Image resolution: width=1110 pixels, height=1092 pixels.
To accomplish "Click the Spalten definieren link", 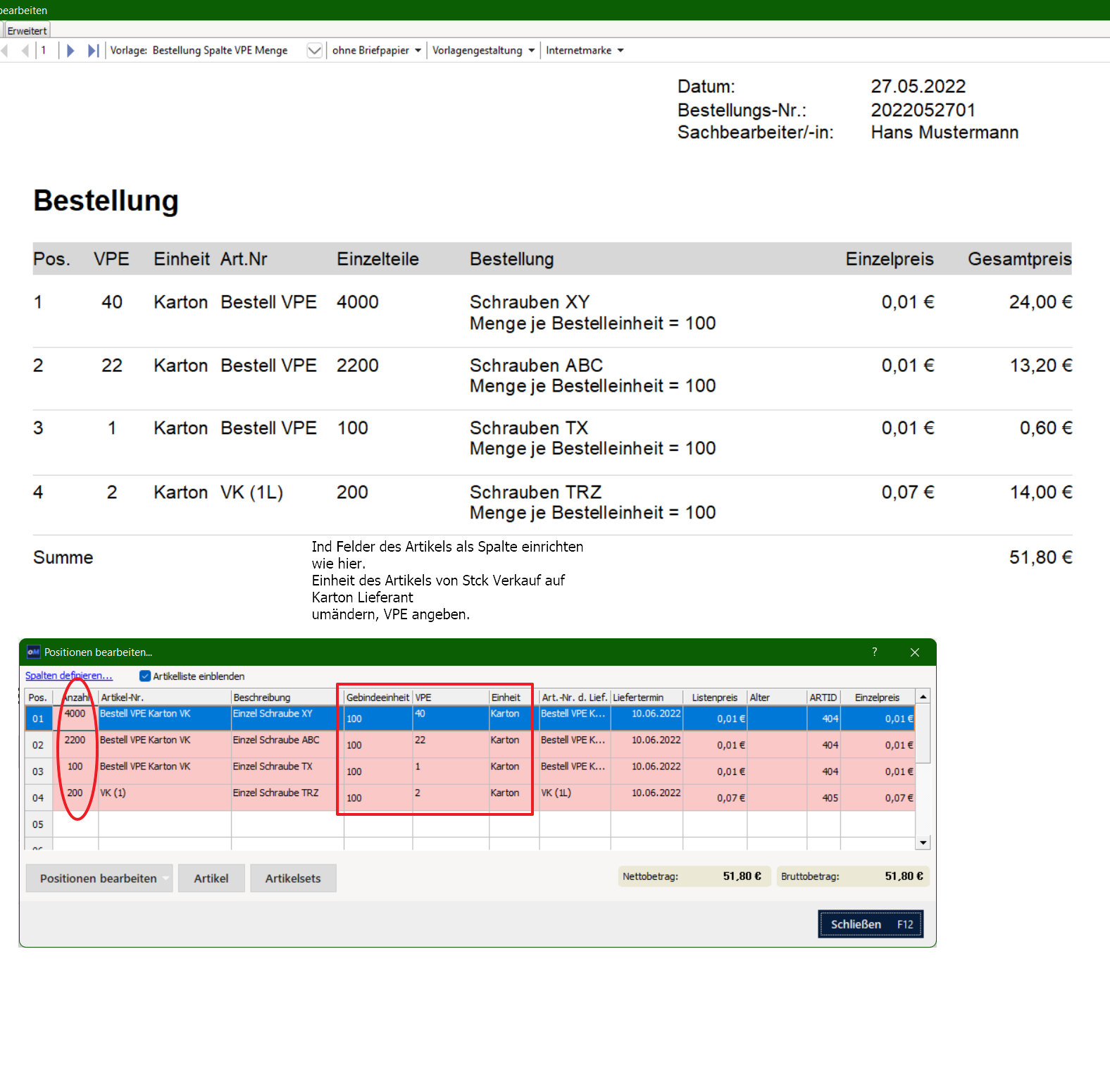I will [68, 675].
